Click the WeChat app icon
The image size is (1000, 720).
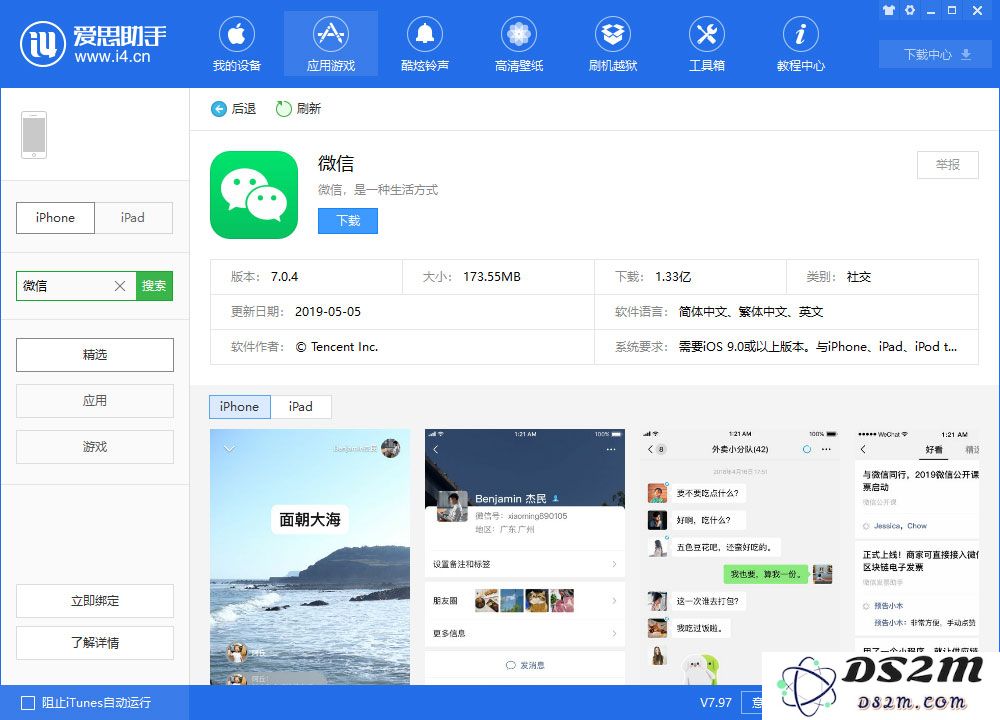coord(254,195)
